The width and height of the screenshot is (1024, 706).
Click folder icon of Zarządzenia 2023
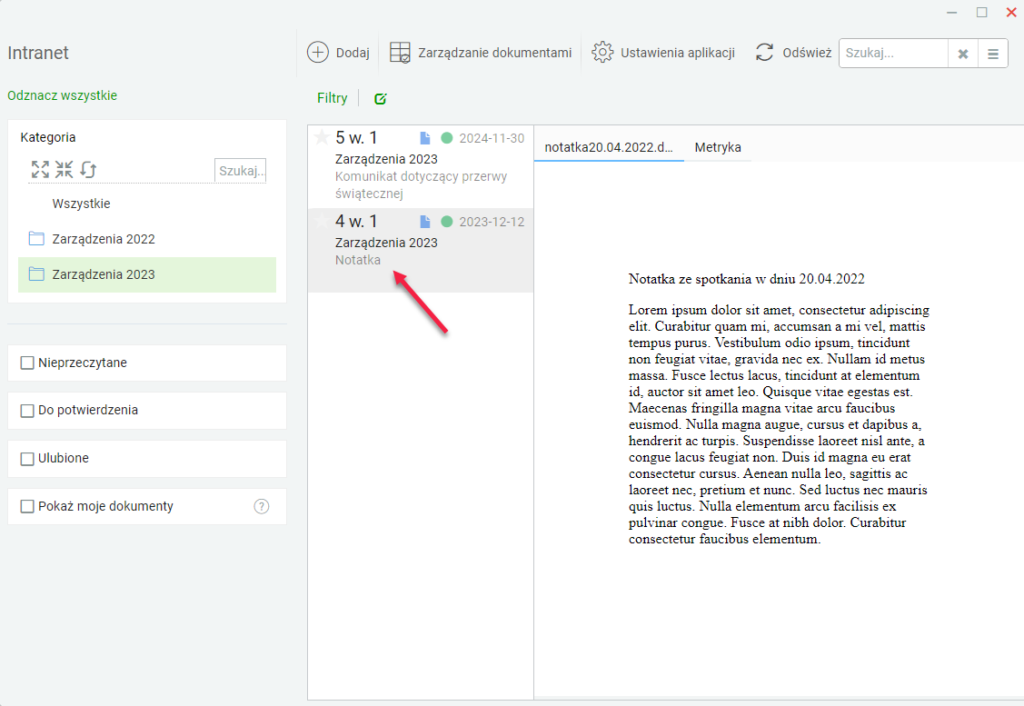pos(37,274)
